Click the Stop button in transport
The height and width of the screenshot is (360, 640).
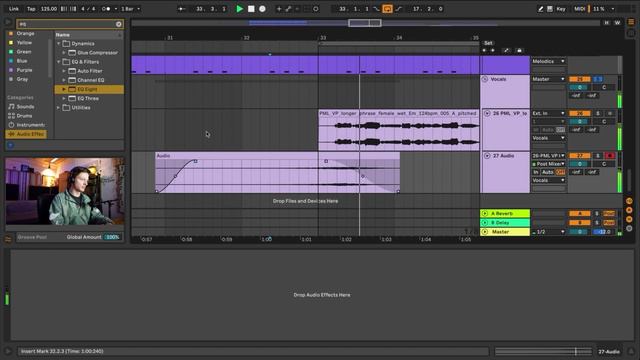tap(251, 9)
